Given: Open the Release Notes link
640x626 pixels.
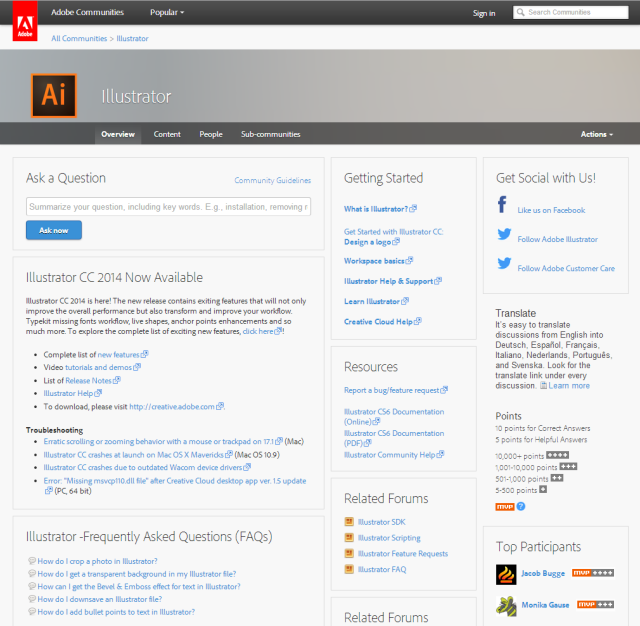Looking at the screenshot, I should point(93,380).
